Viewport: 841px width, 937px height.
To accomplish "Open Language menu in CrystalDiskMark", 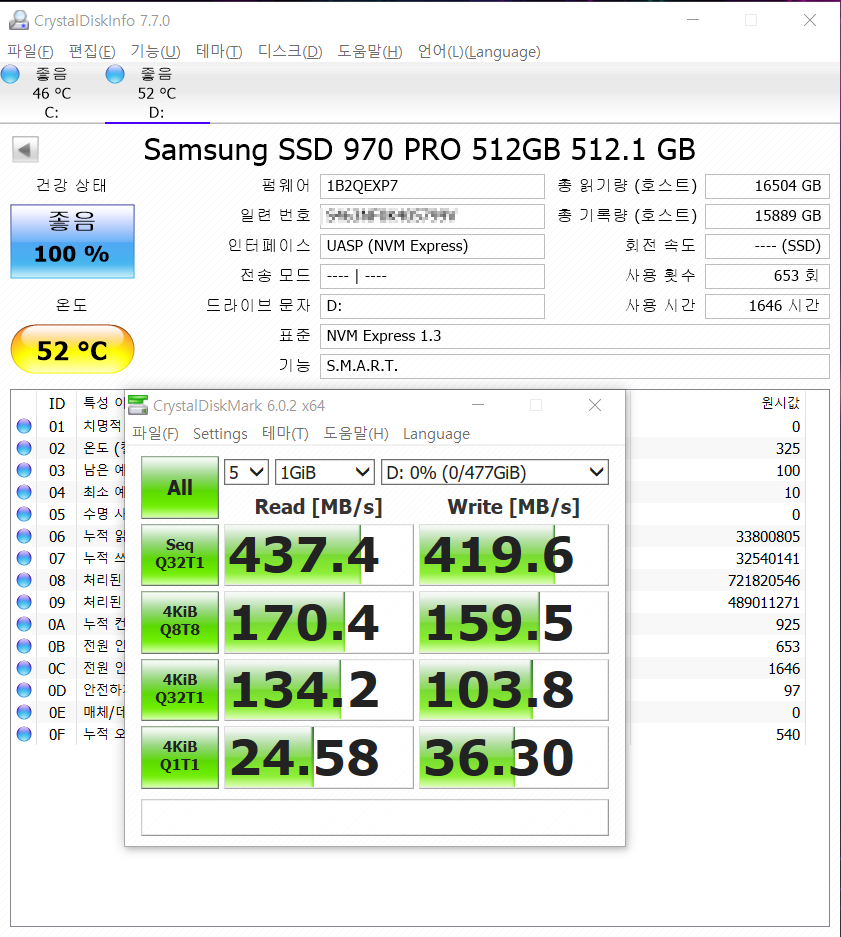I will [436, 433].
